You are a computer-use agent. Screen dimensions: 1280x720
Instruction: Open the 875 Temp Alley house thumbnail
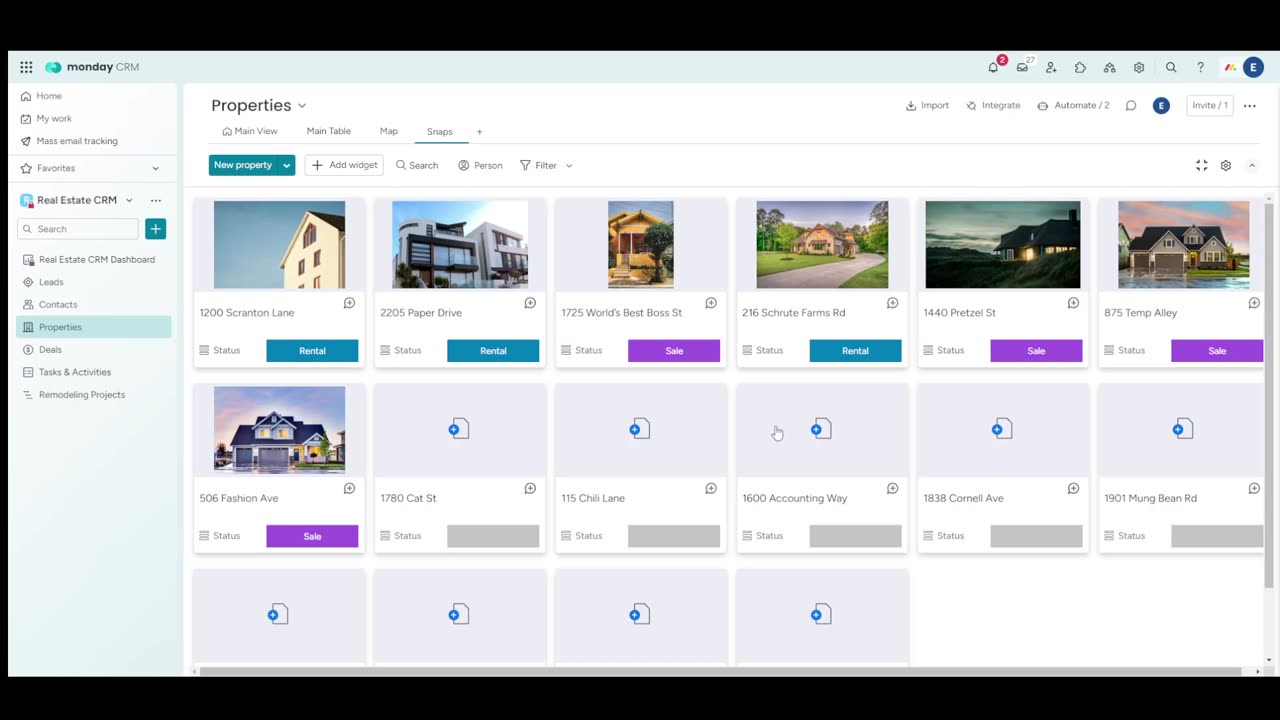1183,245
